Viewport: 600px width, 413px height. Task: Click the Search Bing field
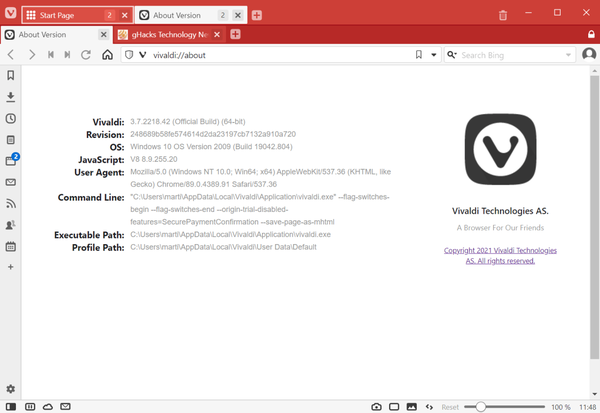[x=512, y=55]
